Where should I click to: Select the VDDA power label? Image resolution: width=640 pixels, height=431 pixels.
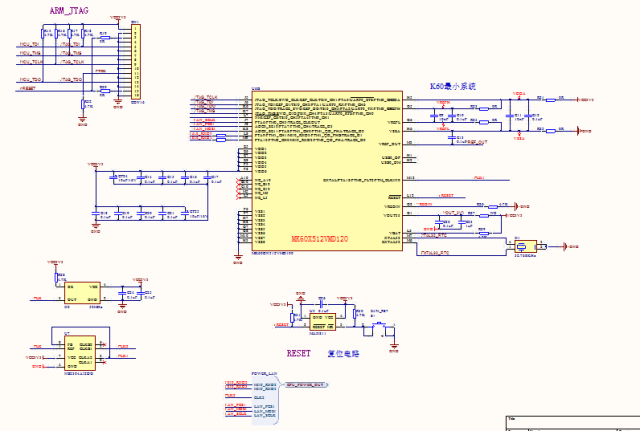coord(519,94)
